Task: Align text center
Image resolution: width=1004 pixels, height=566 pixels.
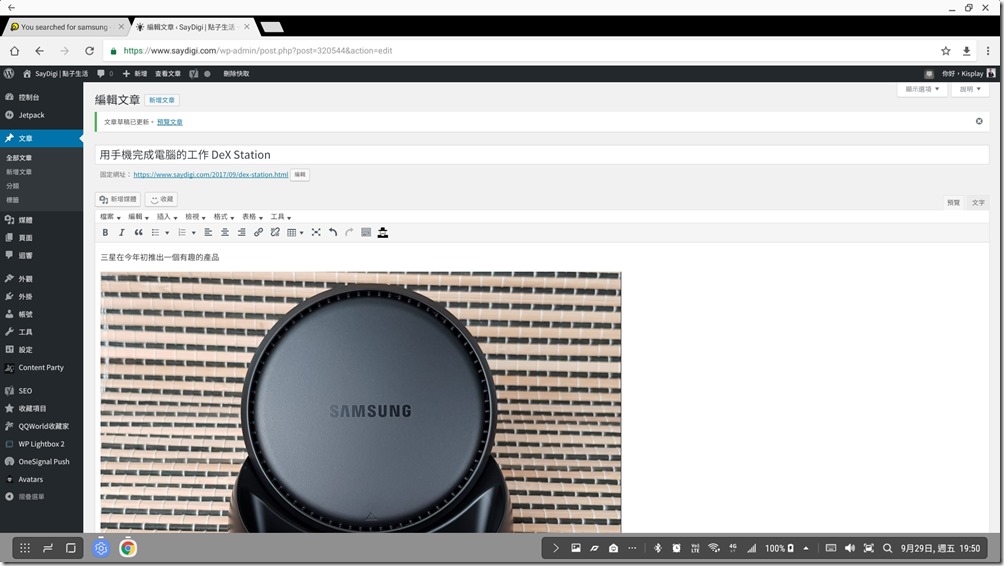Action: pyautogui.click(x=225, y=232)
